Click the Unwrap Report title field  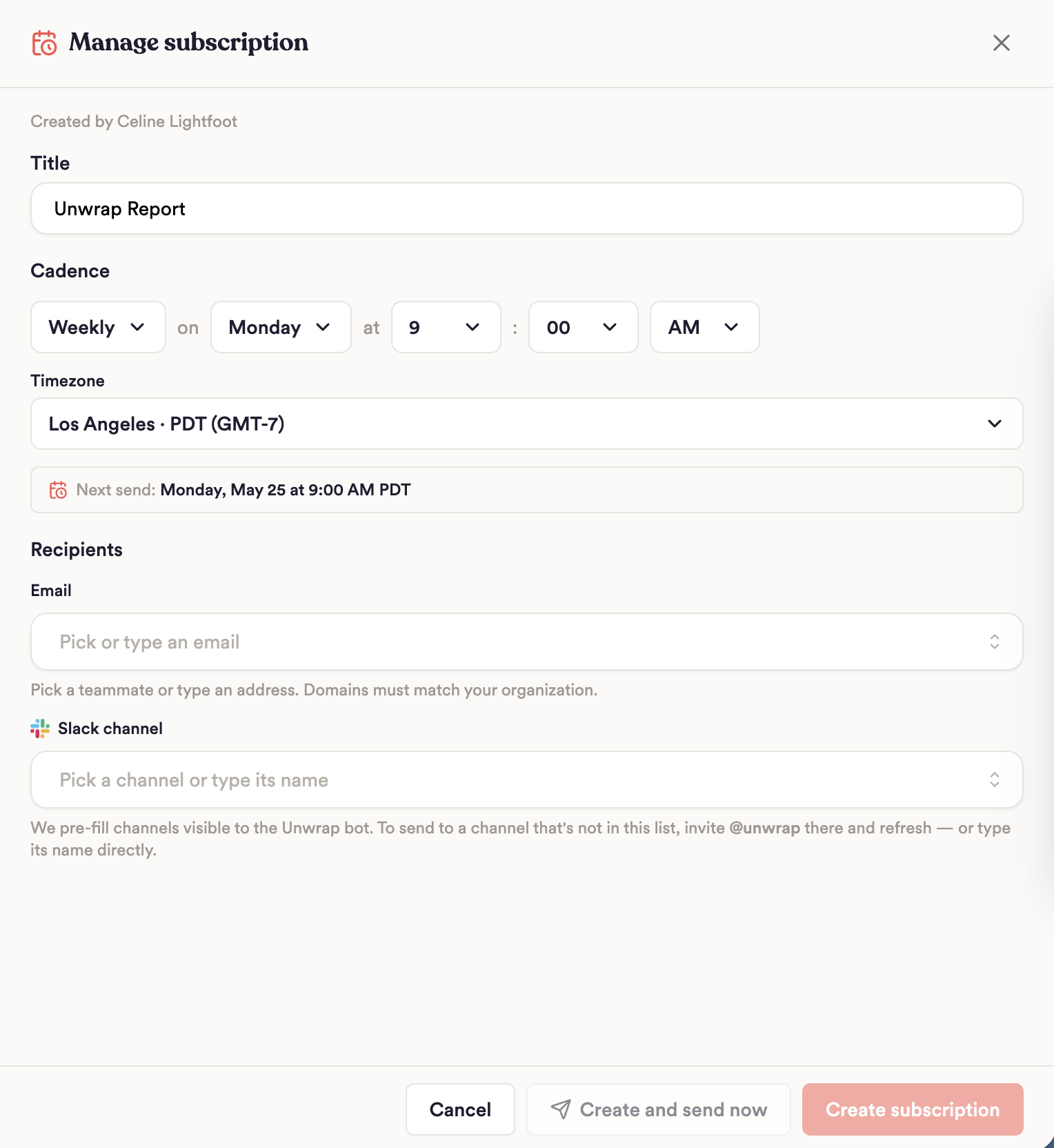pos(526,208)
